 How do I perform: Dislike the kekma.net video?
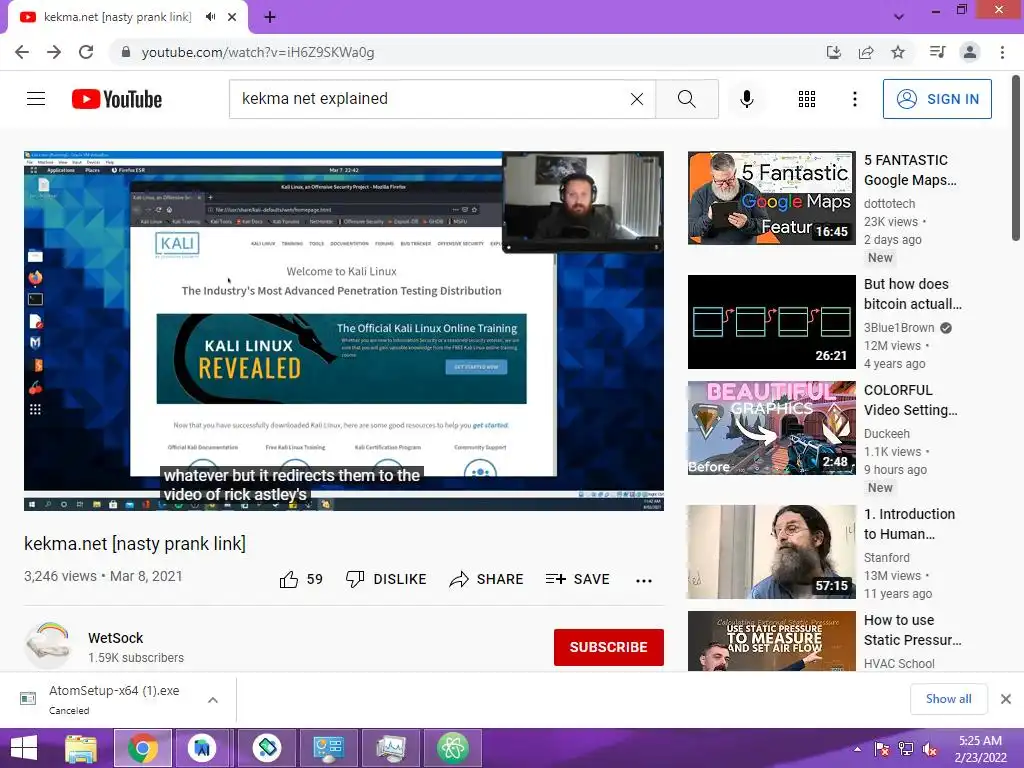(x=386, y=579)
